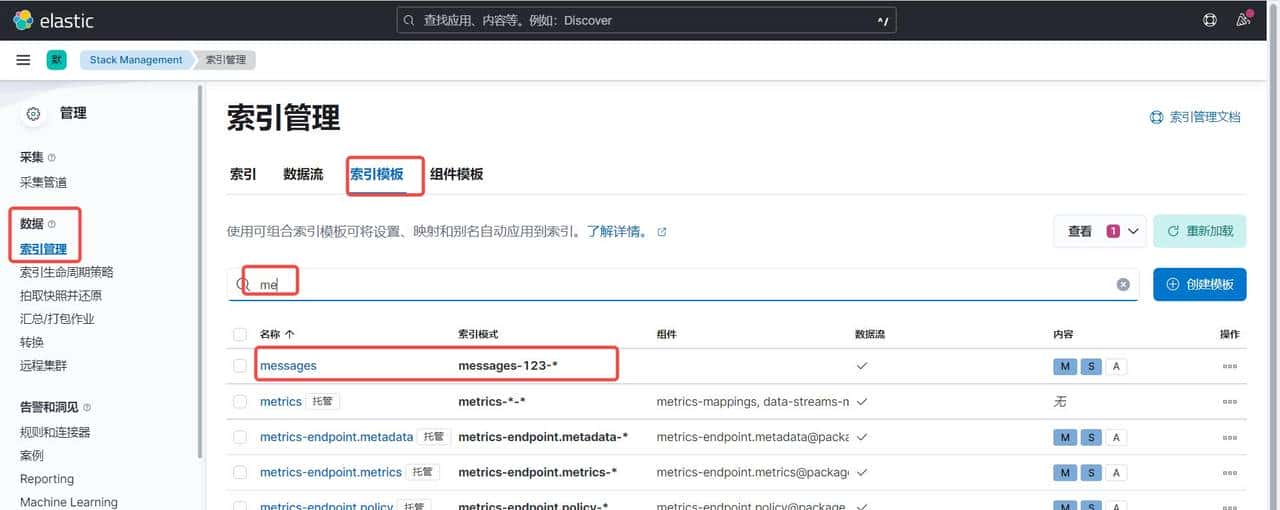Image resolution: width=1280 pixels, height=510 pixels.
Task: Open the newsfeed notifications bell icon
Action: click(x=1243, y=20)
